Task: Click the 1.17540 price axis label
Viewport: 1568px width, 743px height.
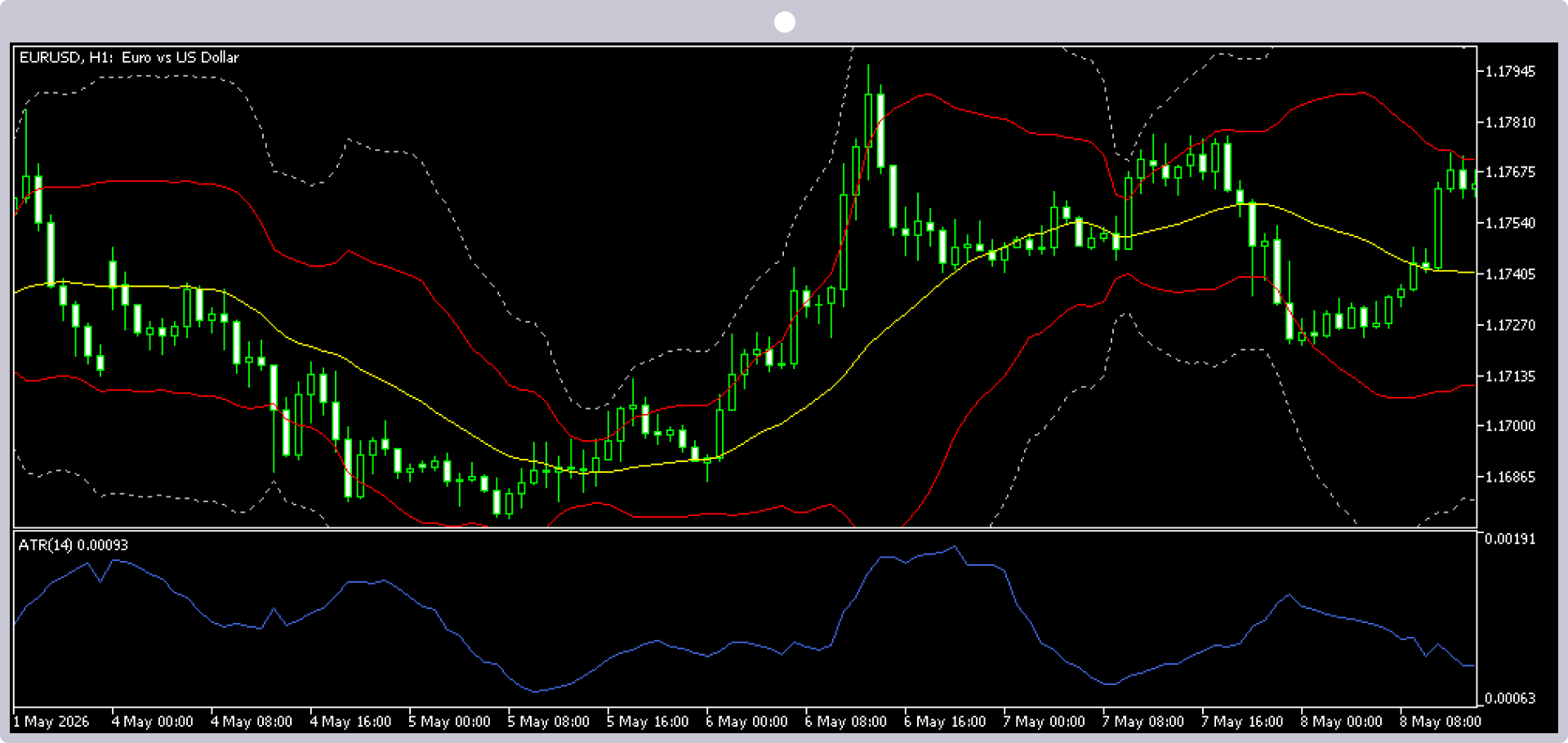Action: pyautogui.click(x=1510, y=223)
